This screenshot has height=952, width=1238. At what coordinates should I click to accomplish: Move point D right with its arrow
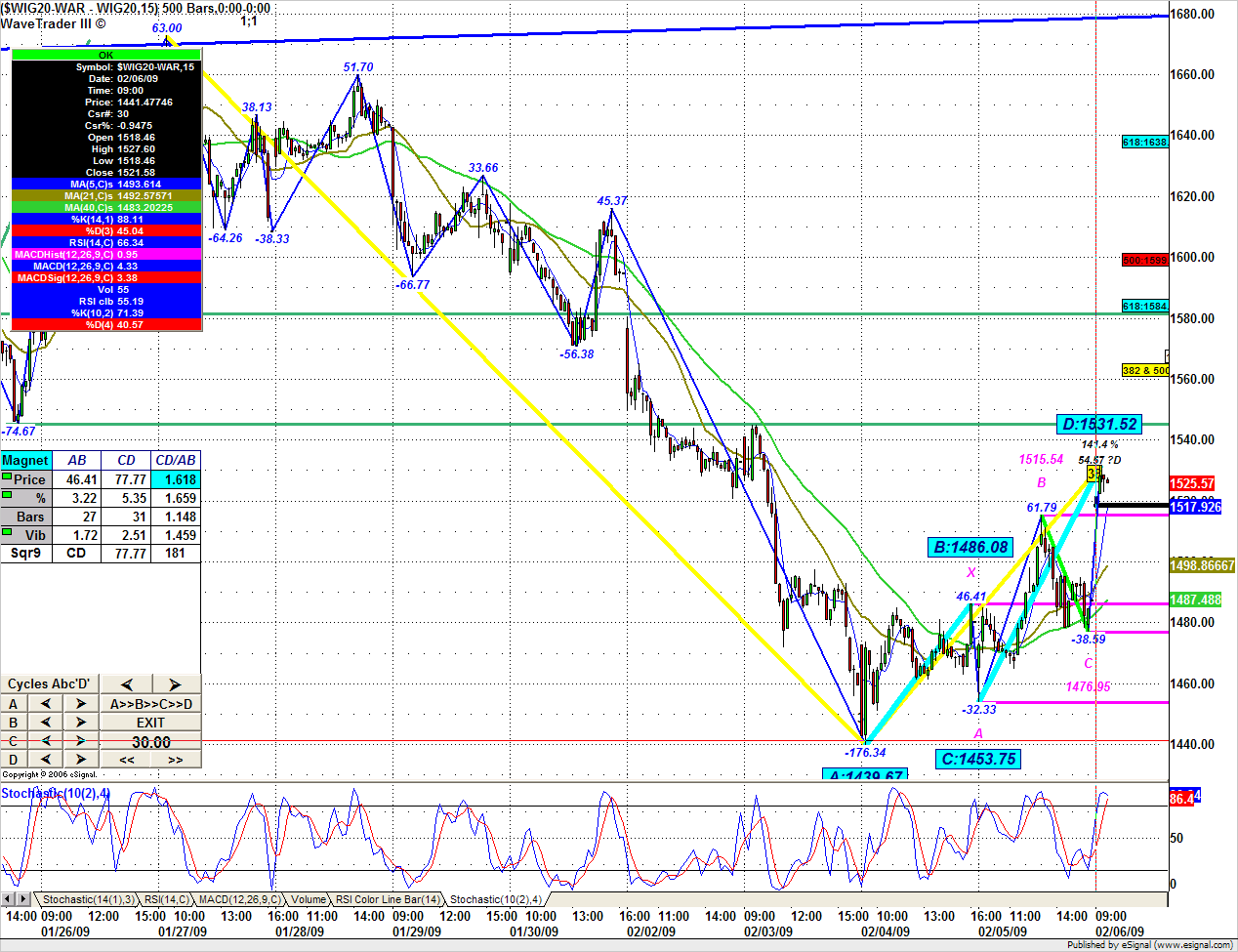click(x=81, y=759)
